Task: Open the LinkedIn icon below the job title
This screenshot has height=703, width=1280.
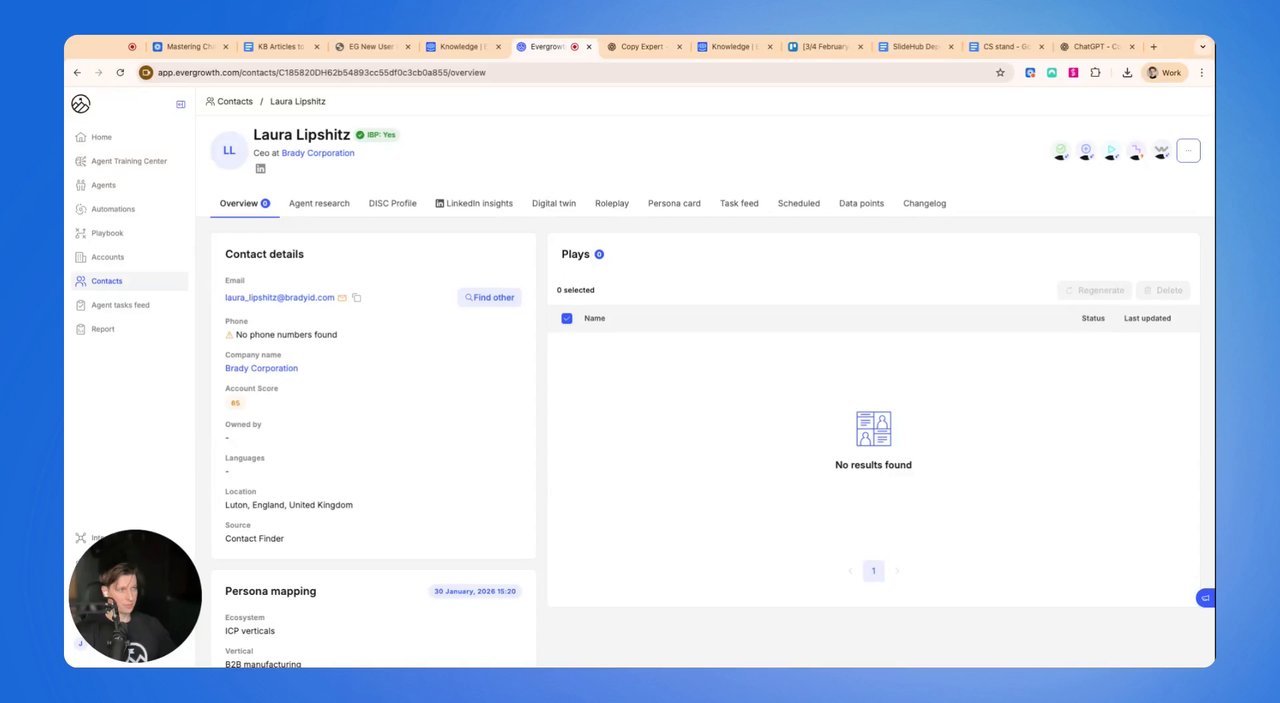Action: (x=260, y=169)
